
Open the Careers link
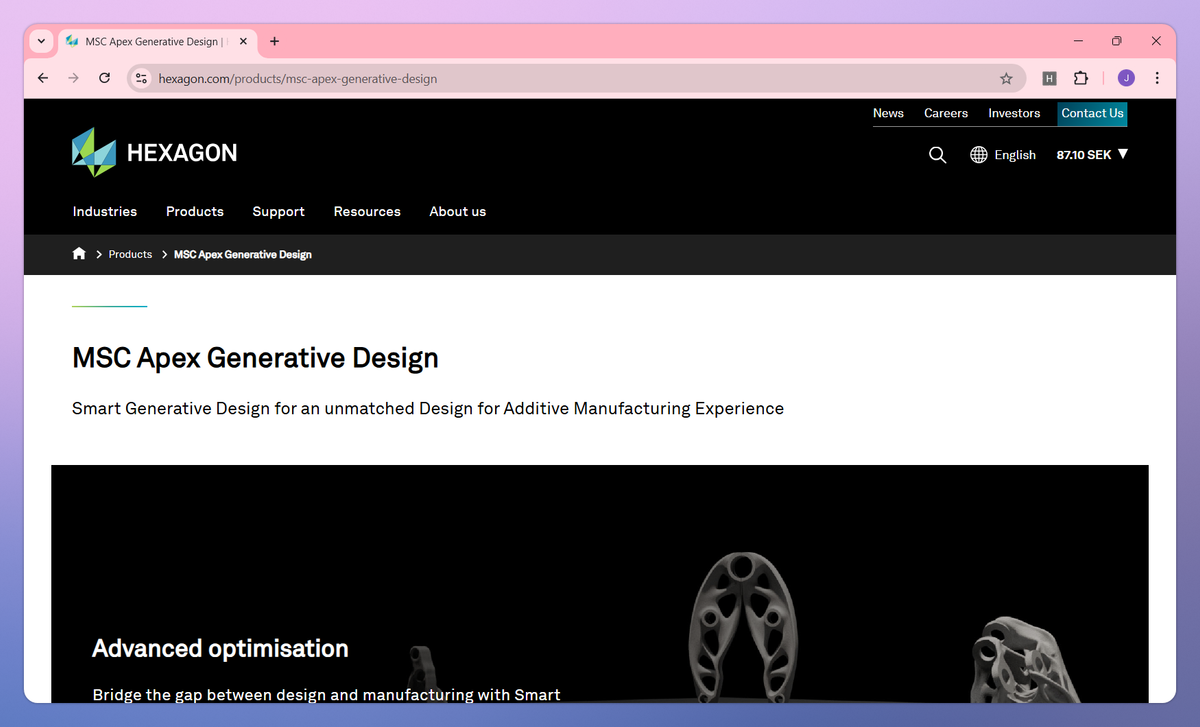point(946,113)
